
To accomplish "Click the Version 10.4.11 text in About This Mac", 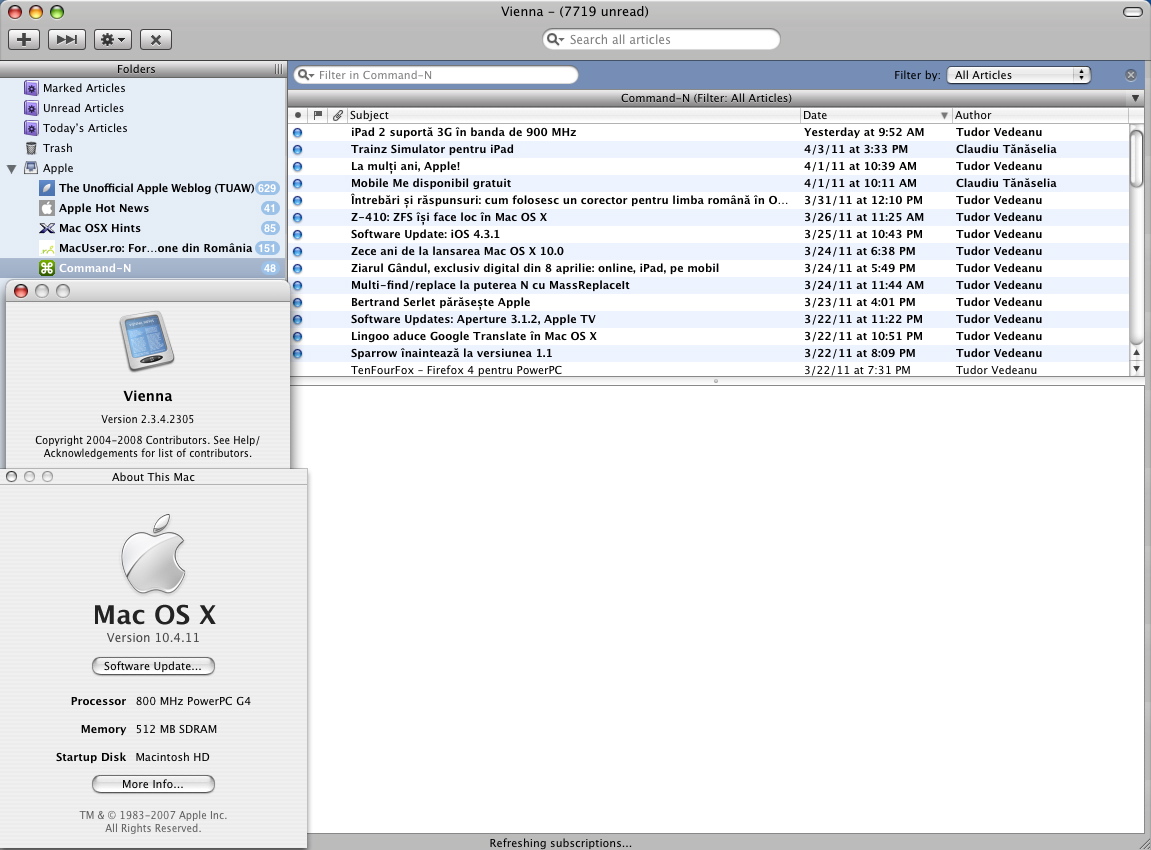I will [153, 638].
